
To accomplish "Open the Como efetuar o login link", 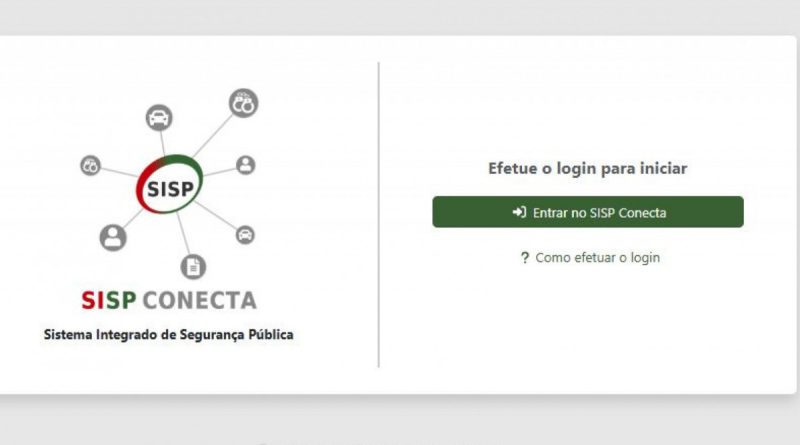I will [597, 258].
